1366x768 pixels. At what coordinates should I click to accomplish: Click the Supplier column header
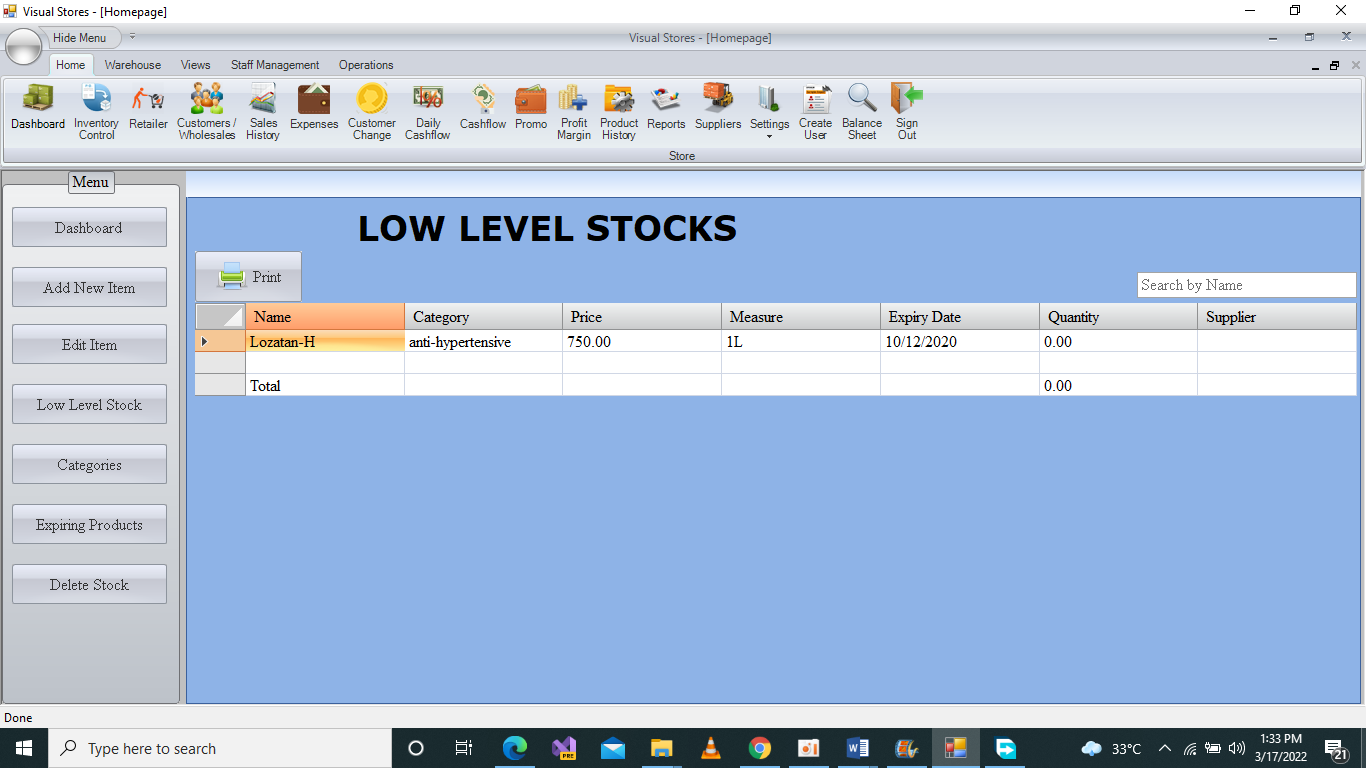click(x=1277, y=317)
